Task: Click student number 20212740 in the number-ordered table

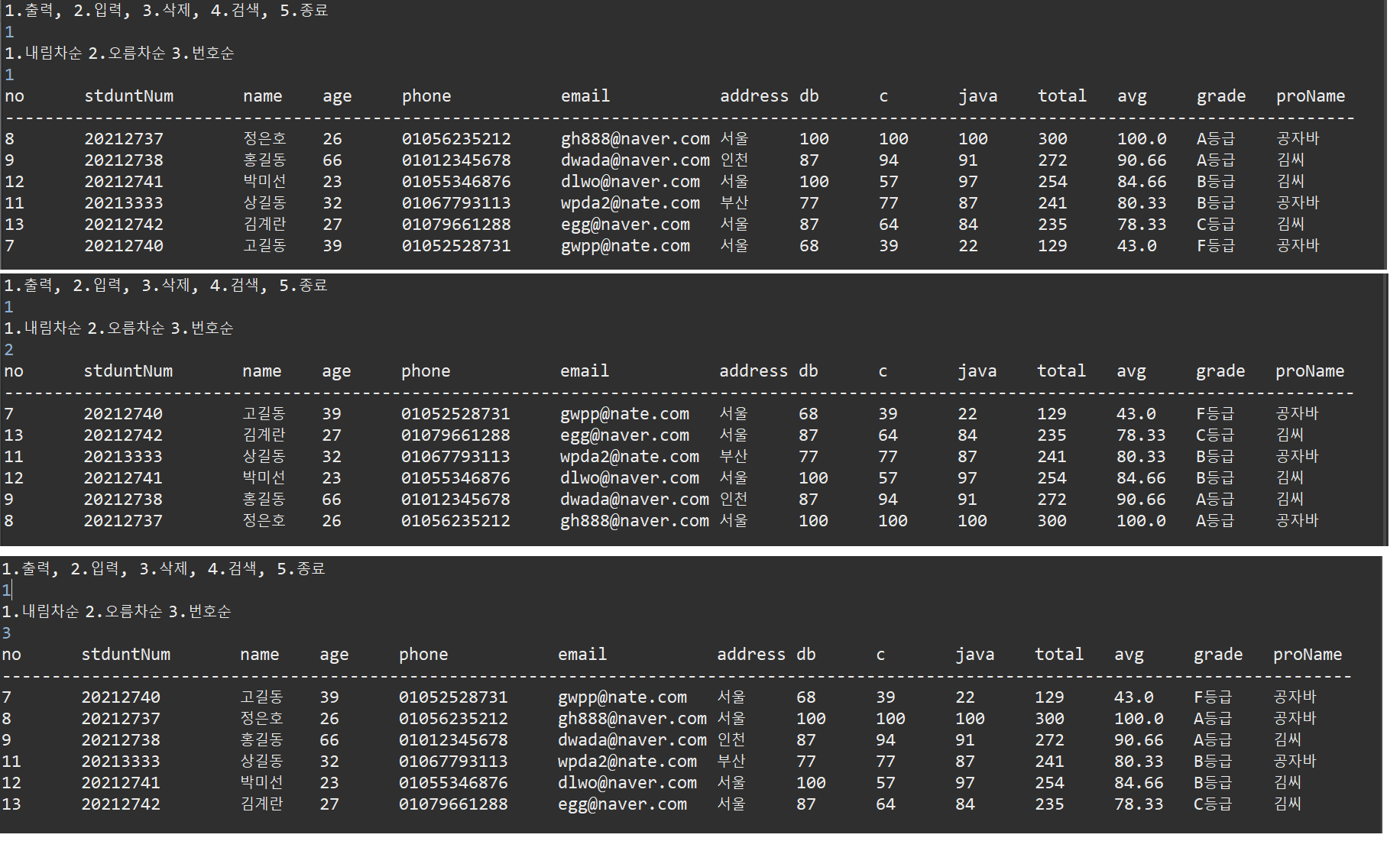Action: (x=121, y=697)
